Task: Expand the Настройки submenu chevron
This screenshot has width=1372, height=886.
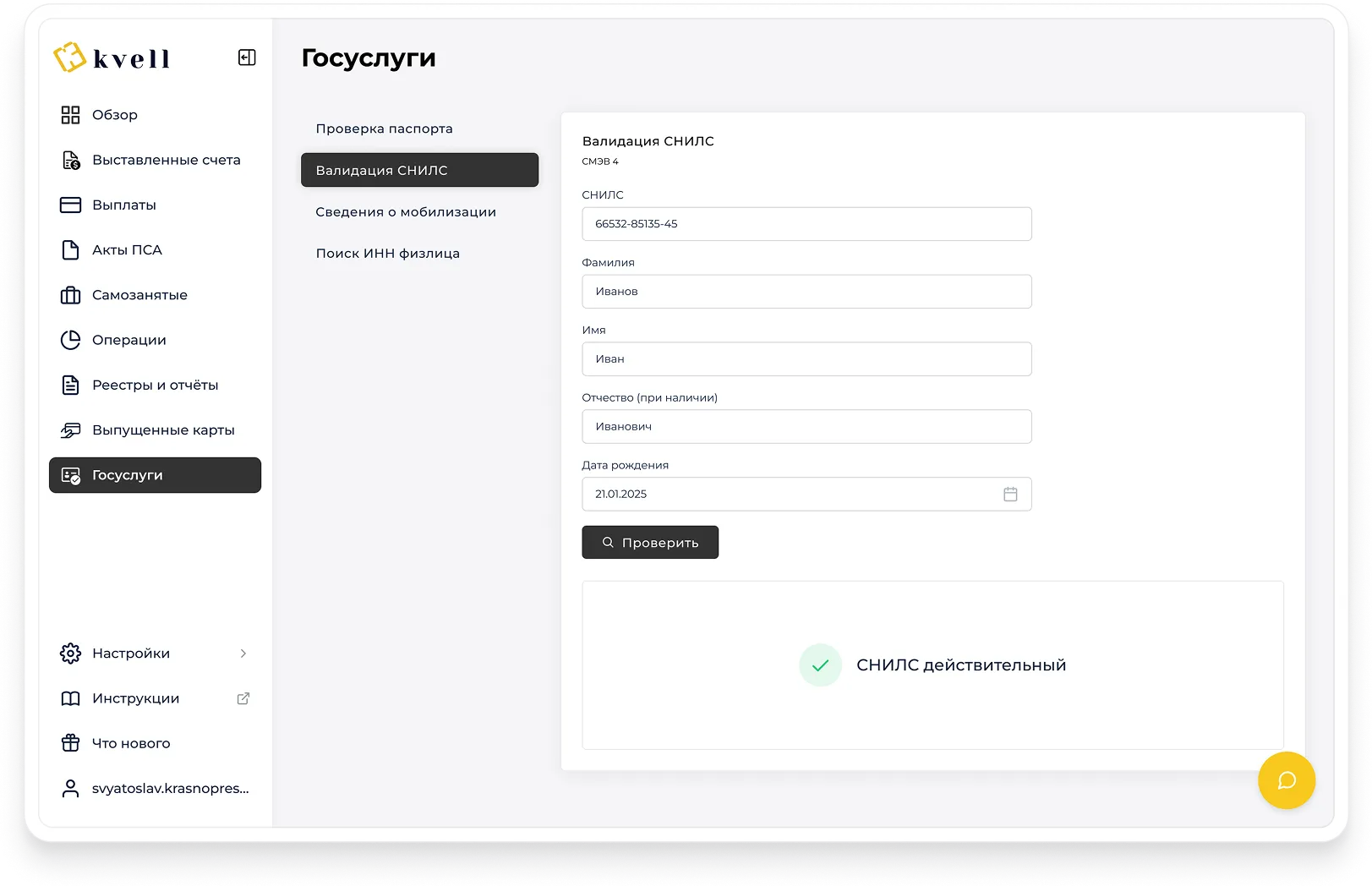Action: click(x=243, y=654)
